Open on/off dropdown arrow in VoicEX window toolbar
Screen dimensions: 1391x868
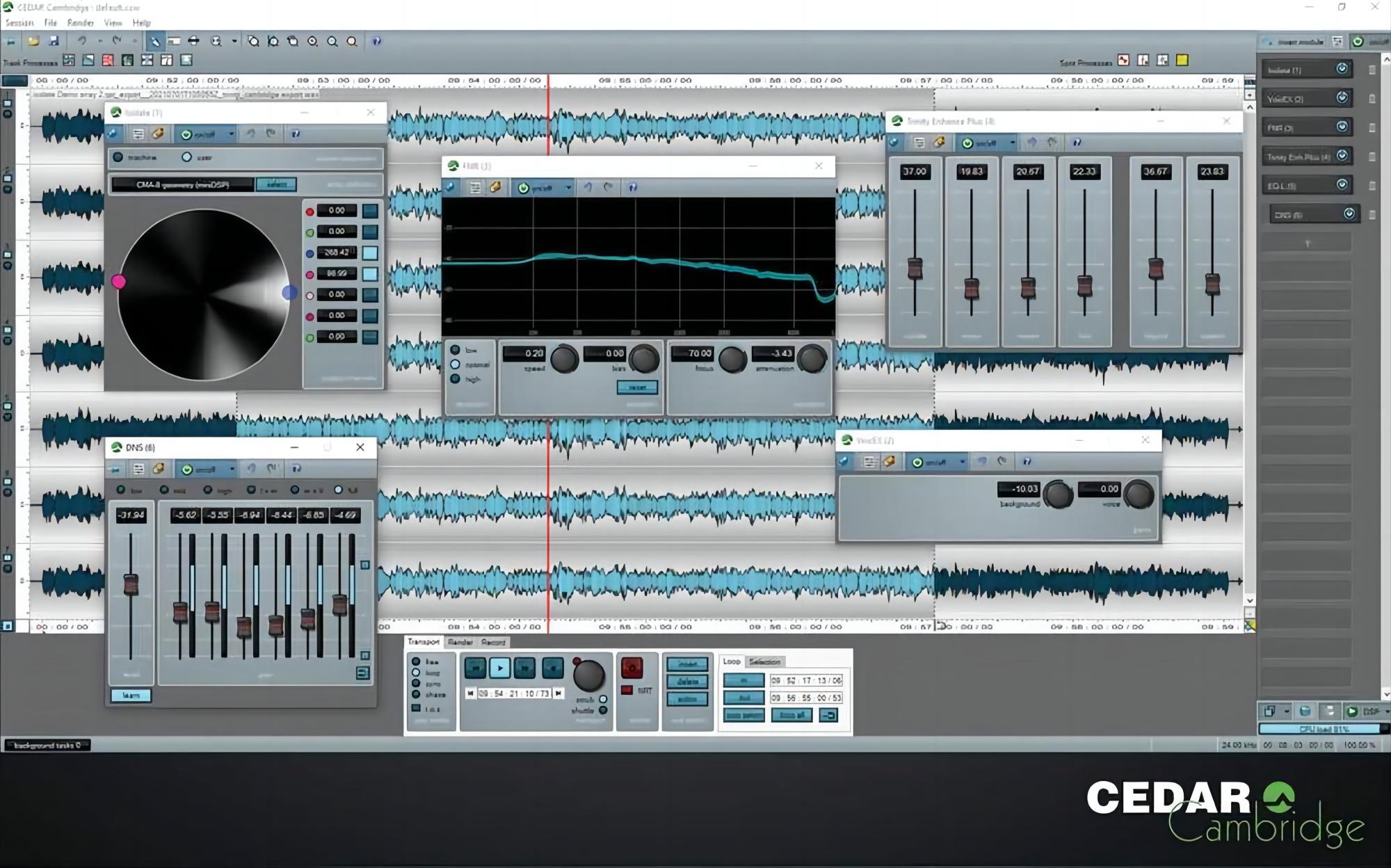(x=963, y=461)
